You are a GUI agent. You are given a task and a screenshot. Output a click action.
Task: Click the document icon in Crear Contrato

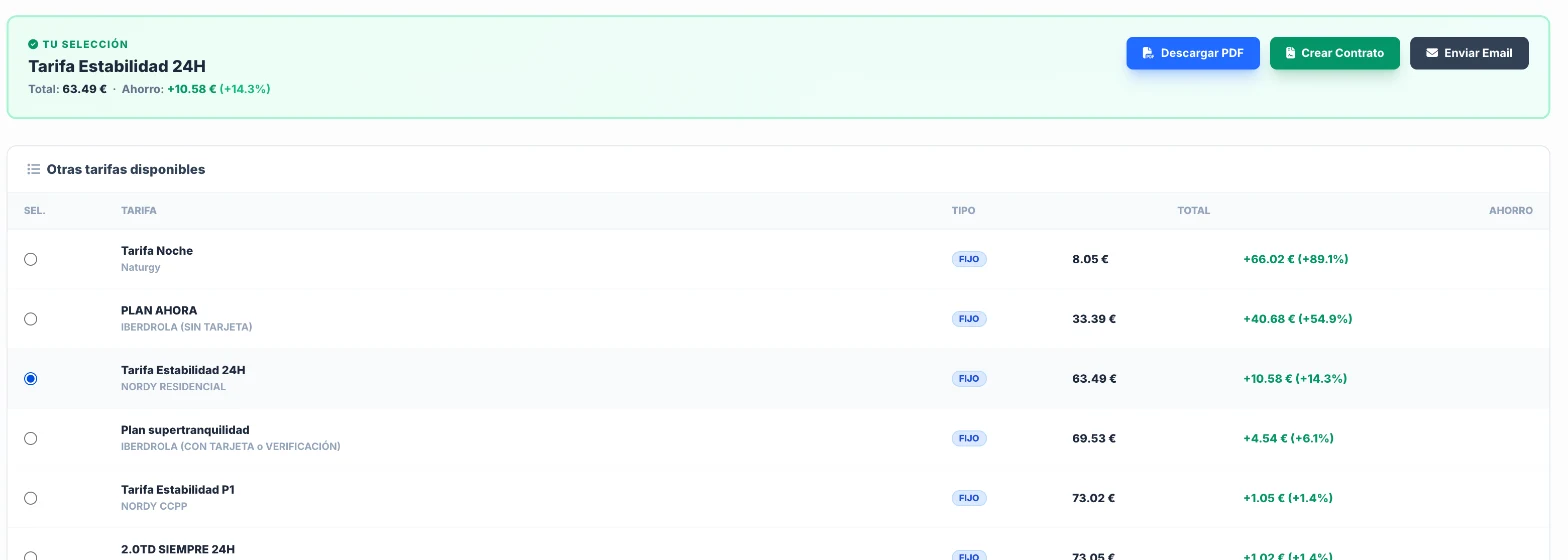click(x=1290, y=53)
